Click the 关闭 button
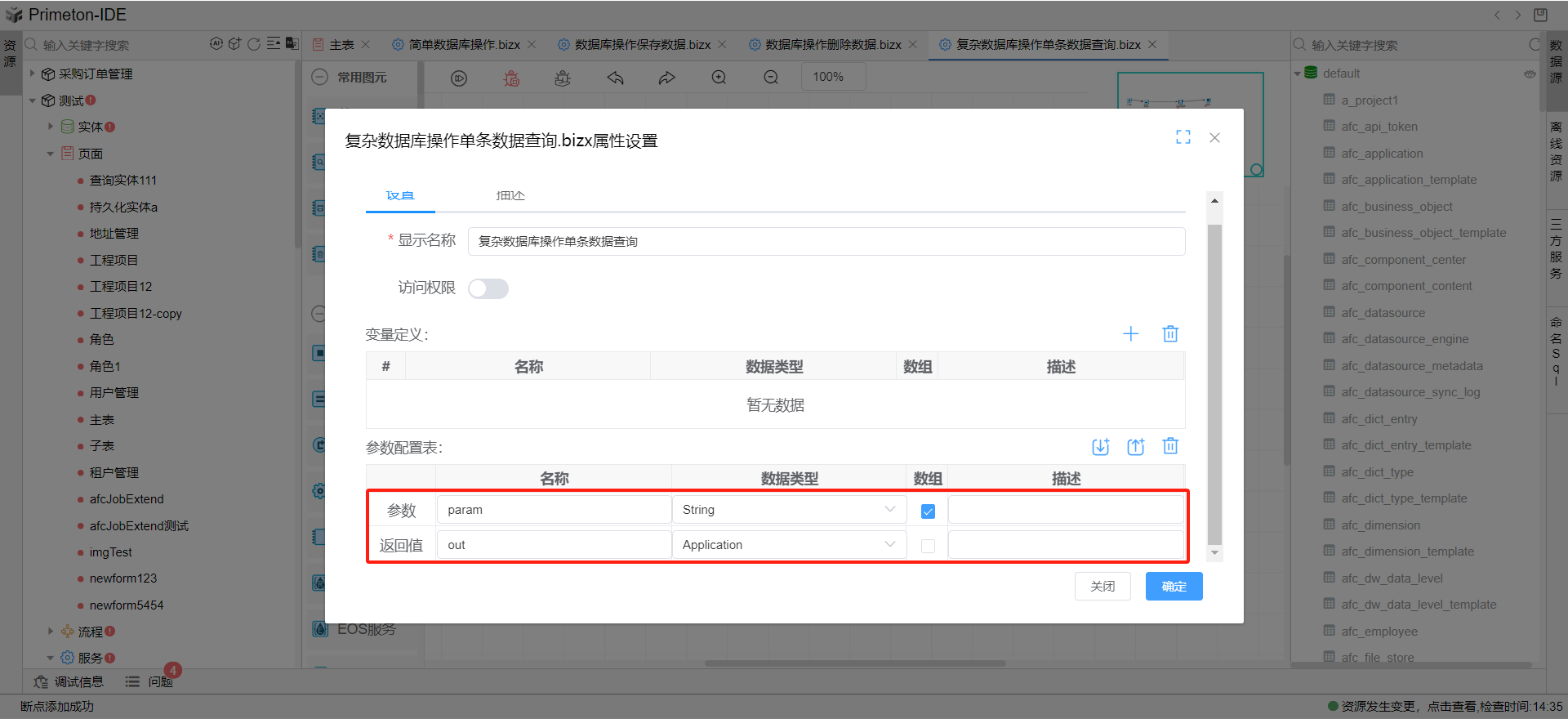Image resolution: width=1568 pixels, height=719 pixels. click(1102, 587)
